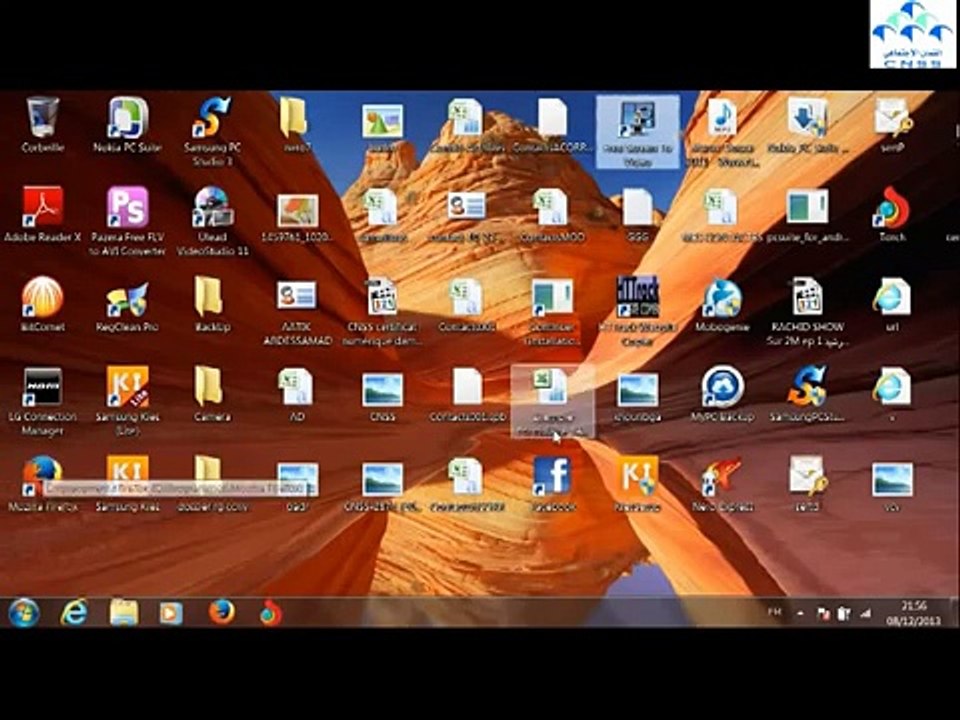
Task: Open BitComet desktop shortcut
Action: click(x=42, y=304)
